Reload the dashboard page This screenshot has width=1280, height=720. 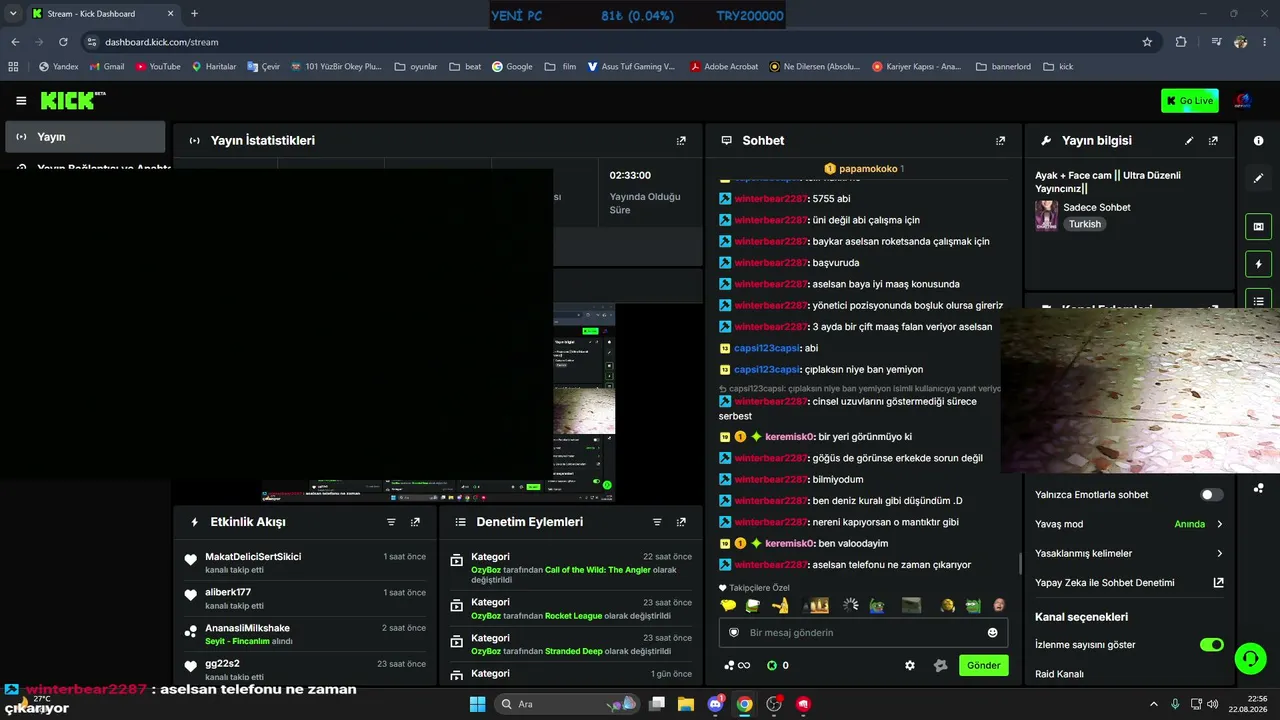(63, 42)
